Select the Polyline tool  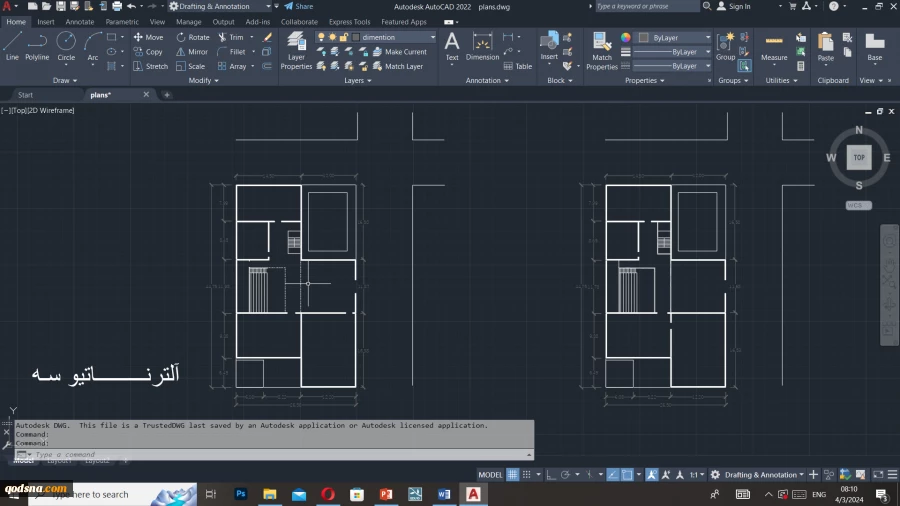[x=37, y=46]
